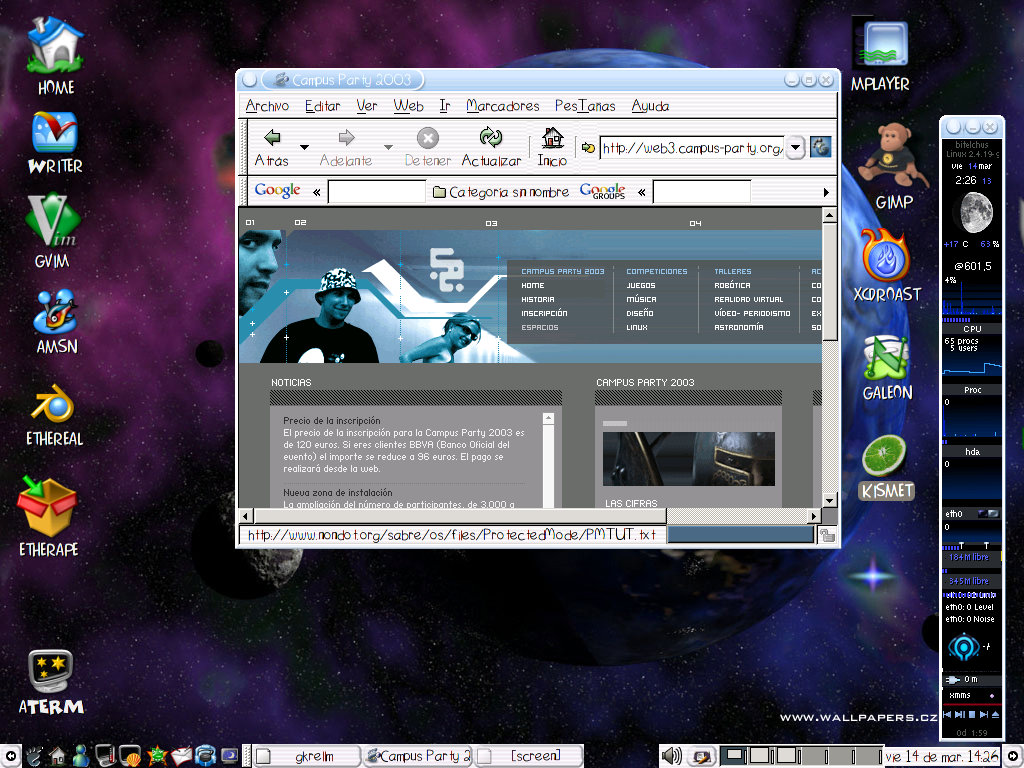Open Adelante history dropdown arrow
The height and width of the screenshot is (768, 1024).
pyautogui.click(x=389, y=147)
